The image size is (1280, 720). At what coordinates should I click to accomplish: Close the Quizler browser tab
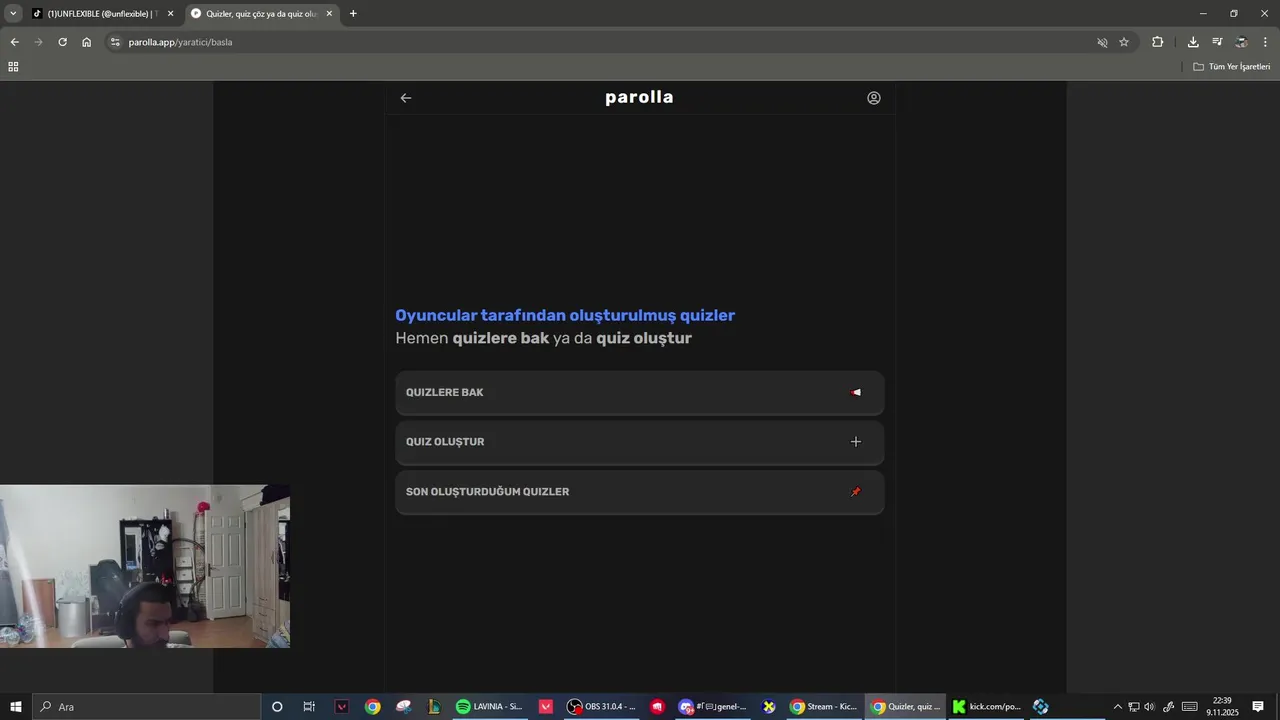tap(329, 14)
